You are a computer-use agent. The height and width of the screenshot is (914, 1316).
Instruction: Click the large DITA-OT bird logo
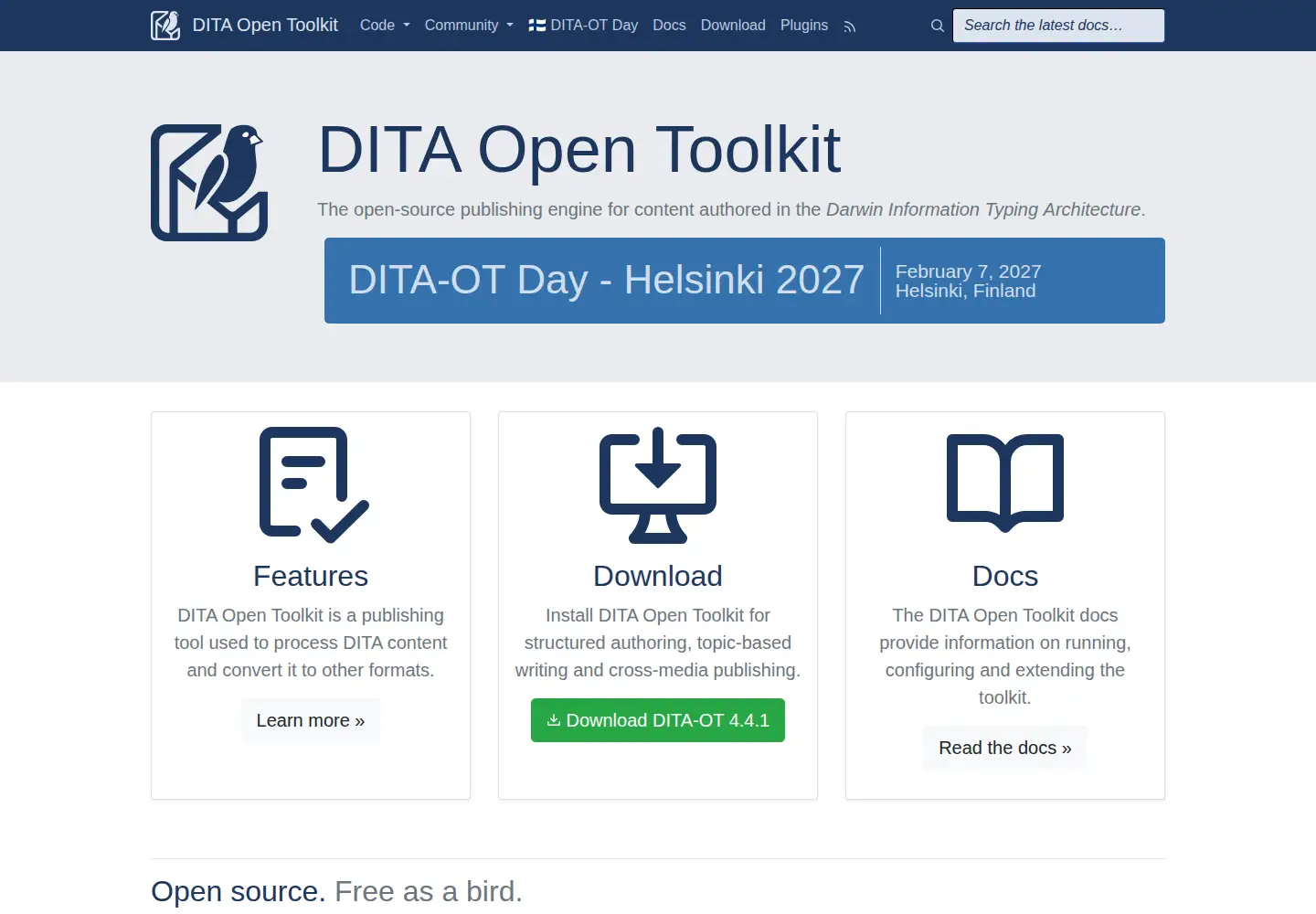(209, 183)
